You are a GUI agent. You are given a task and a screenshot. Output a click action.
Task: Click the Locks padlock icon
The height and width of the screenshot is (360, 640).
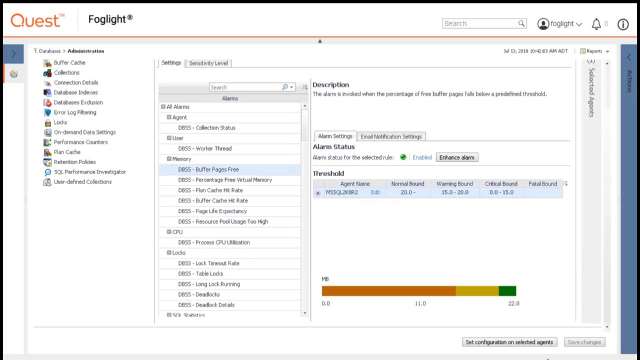47,122
